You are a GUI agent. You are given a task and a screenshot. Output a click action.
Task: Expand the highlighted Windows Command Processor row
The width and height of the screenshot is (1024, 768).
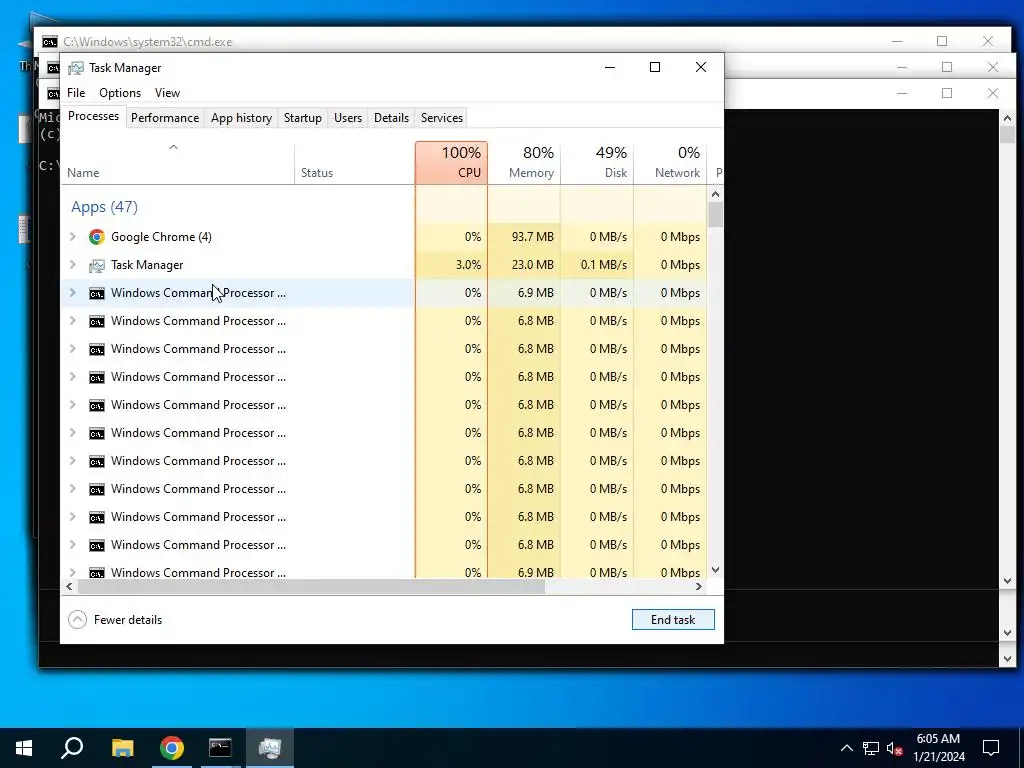point(72,293)
